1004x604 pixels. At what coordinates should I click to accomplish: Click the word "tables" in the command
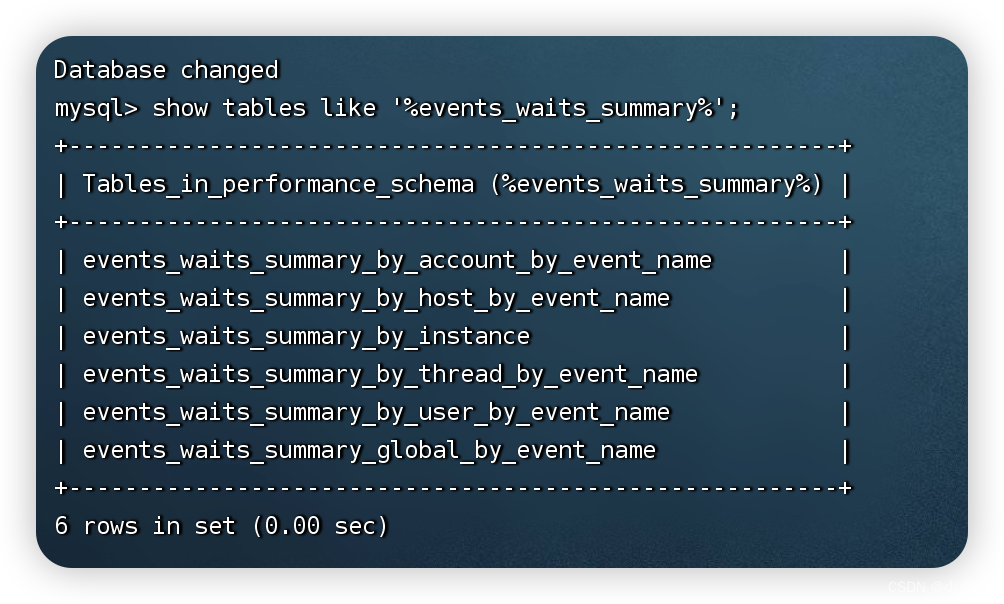coord(264,108)
